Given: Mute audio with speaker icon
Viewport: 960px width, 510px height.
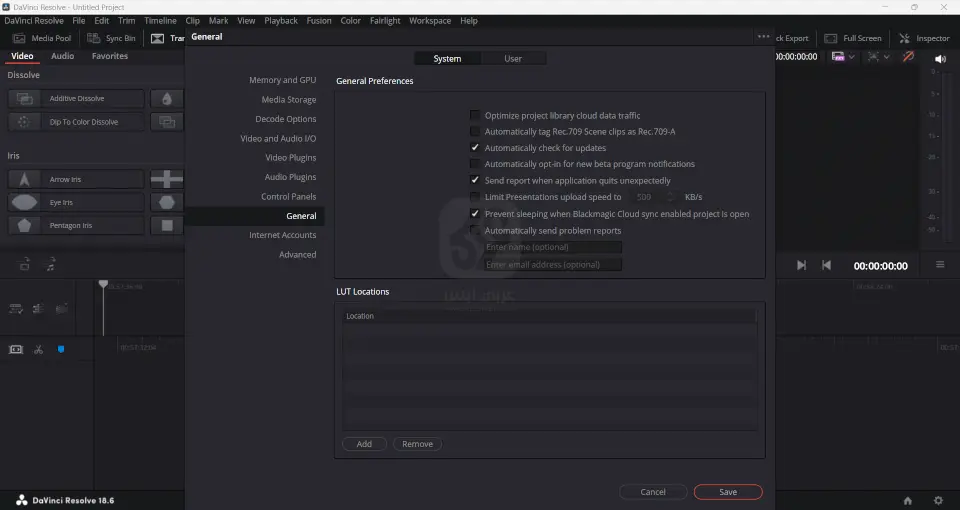Looking at the screenshot, I should pos(940,59).
